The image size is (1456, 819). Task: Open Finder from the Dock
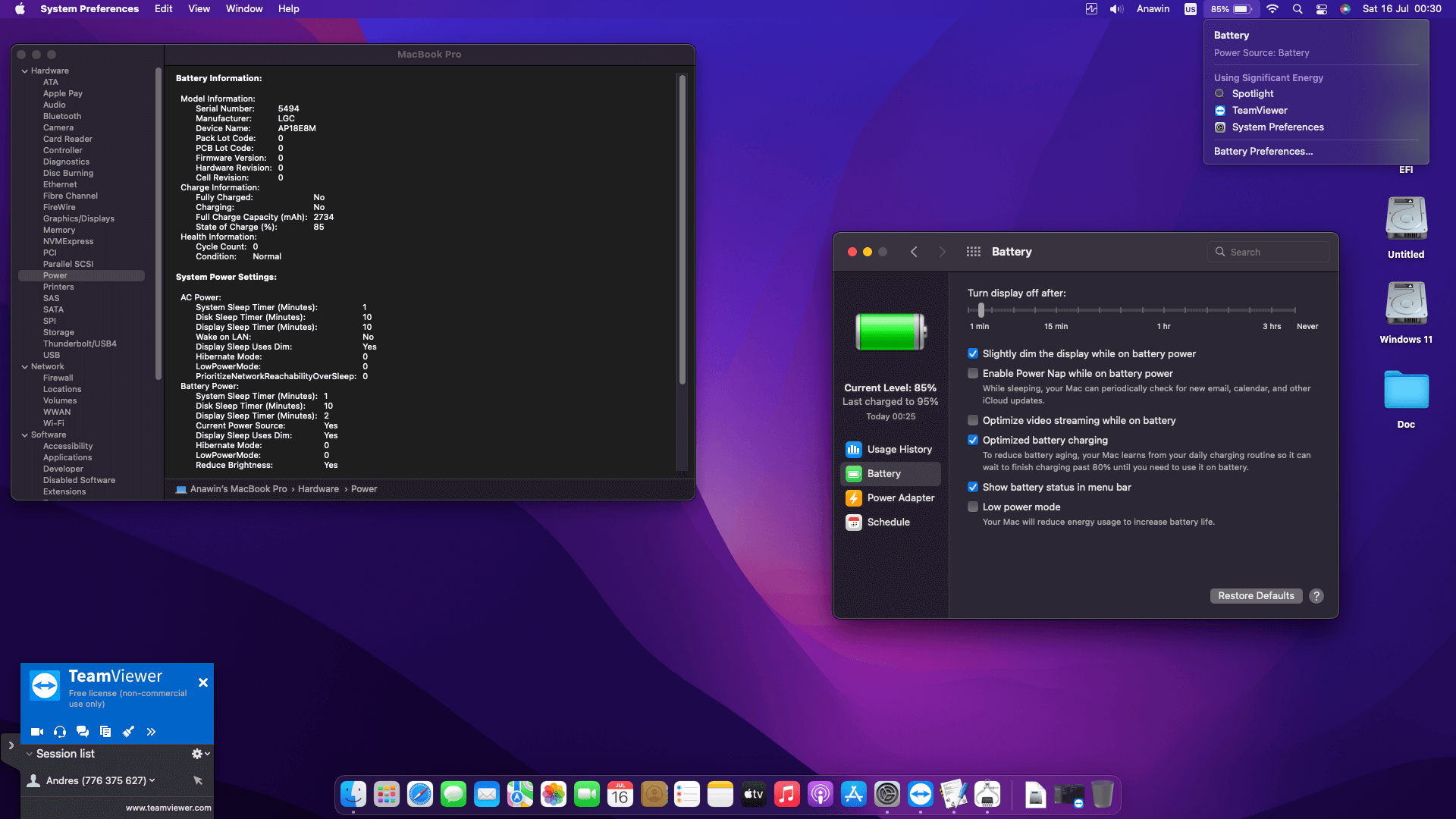pyautogui.click(x=353, y=795)
